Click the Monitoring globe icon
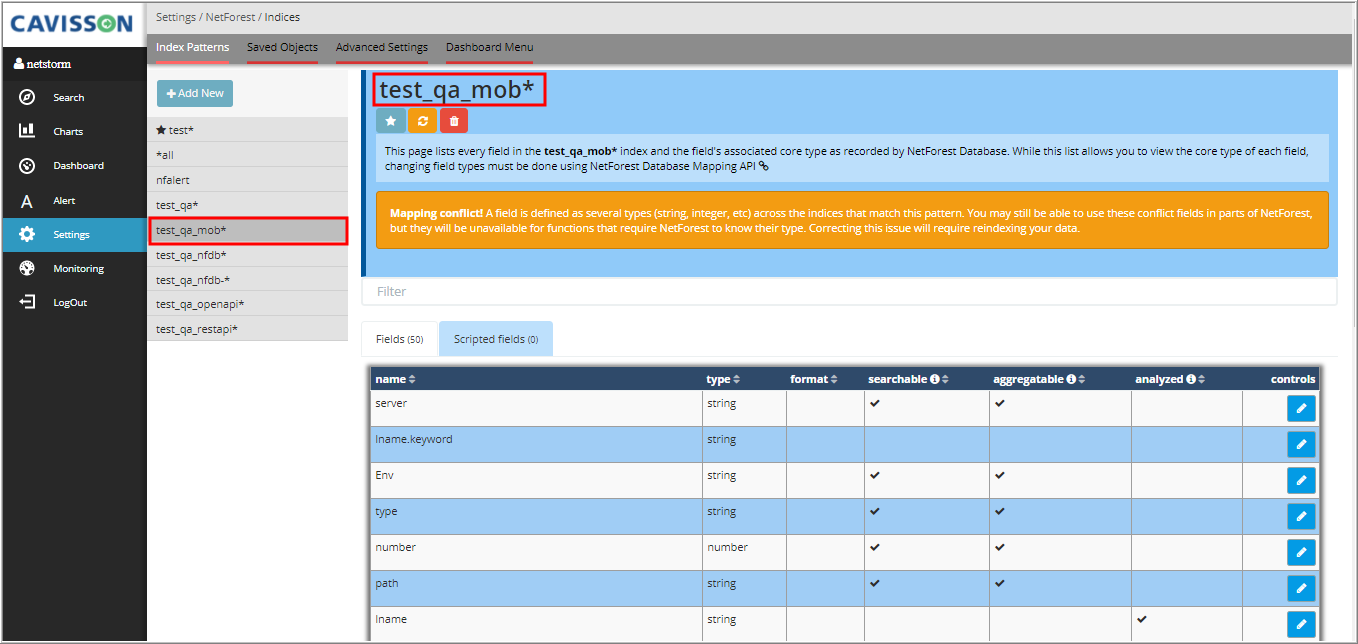The image size is (1358, 644). [28, 268]
